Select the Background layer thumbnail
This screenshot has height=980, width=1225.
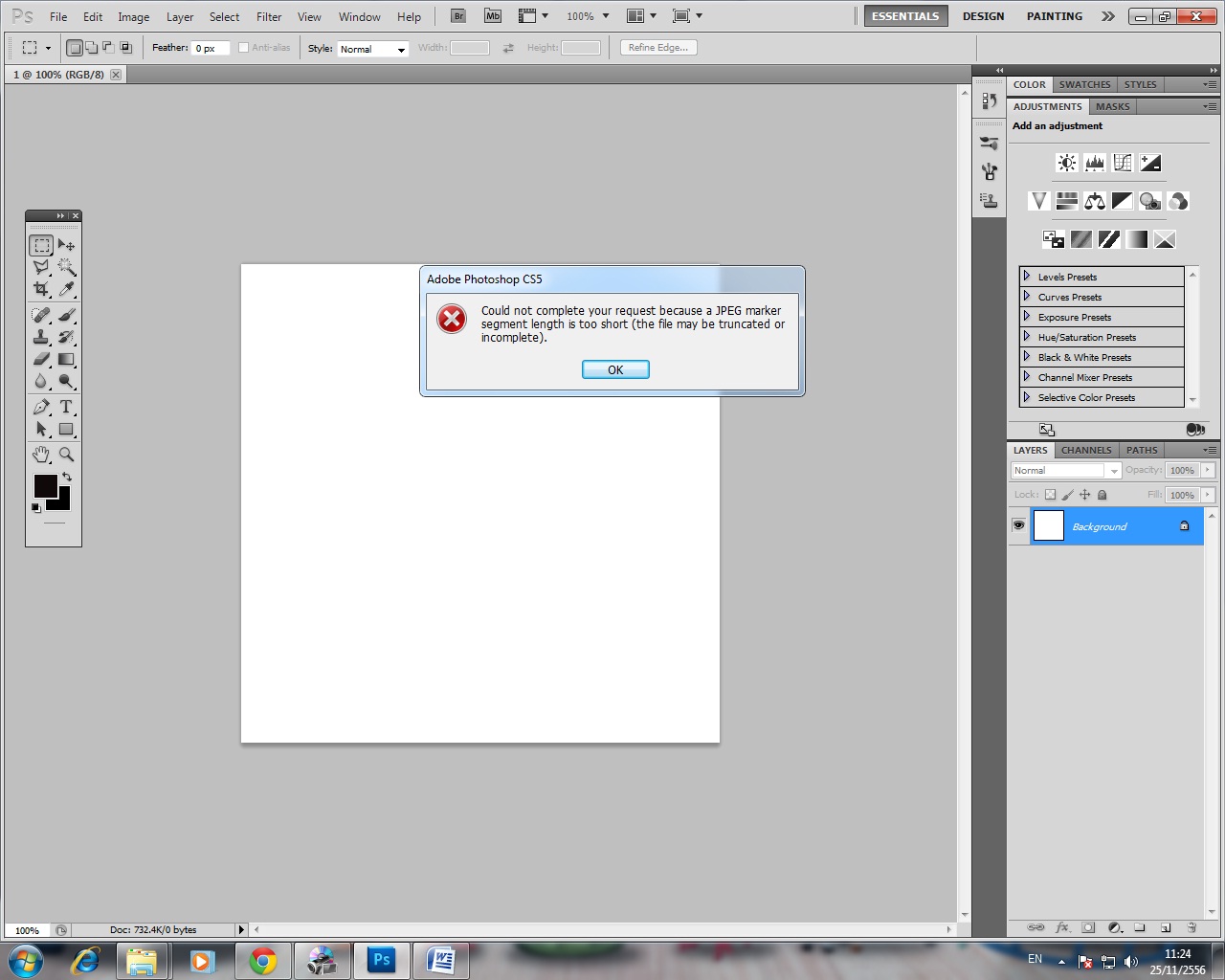tap(1049, 525)
